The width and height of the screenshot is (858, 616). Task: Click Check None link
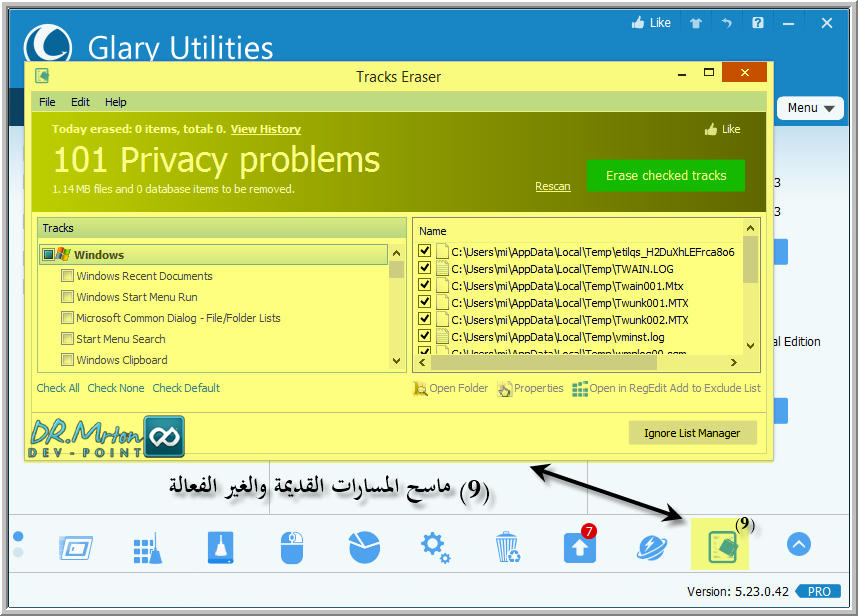[115, 388]
